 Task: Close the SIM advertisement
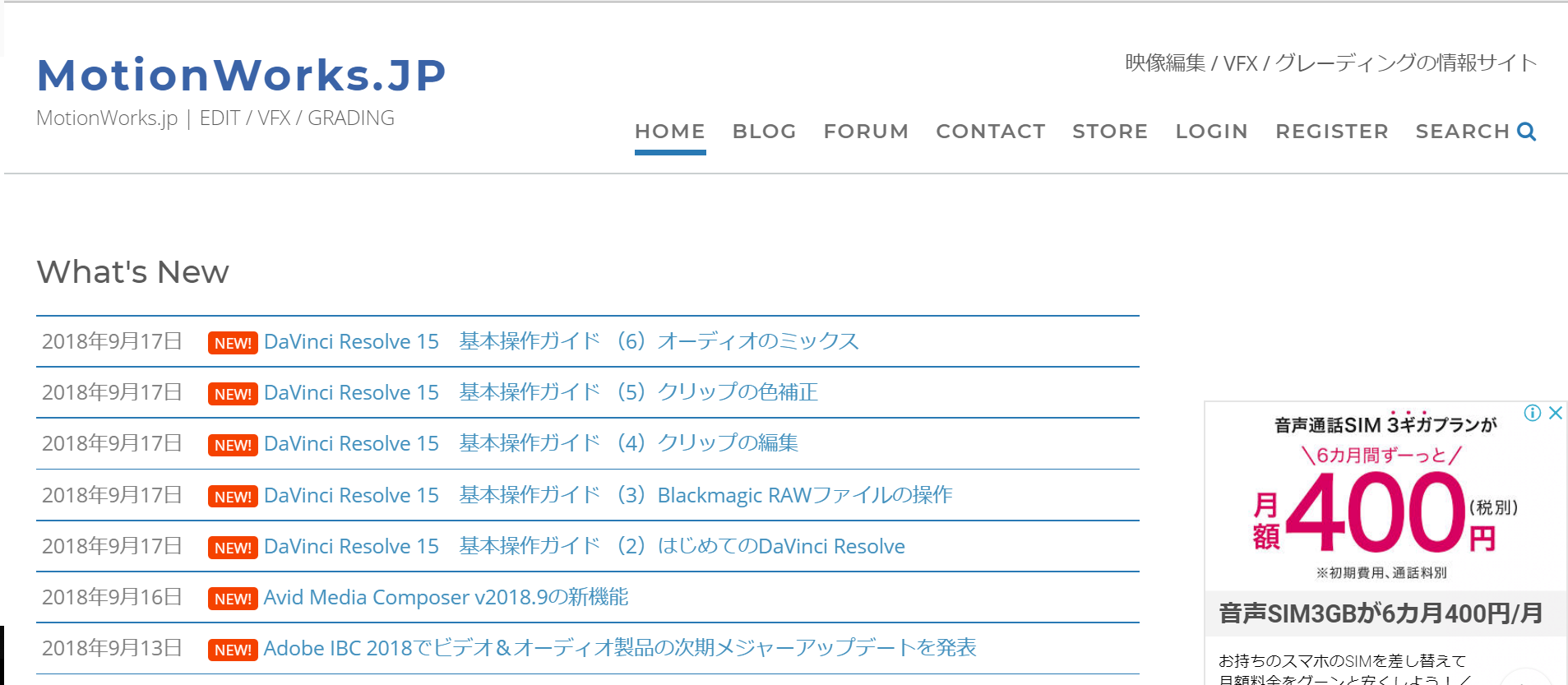point(1555,413)
